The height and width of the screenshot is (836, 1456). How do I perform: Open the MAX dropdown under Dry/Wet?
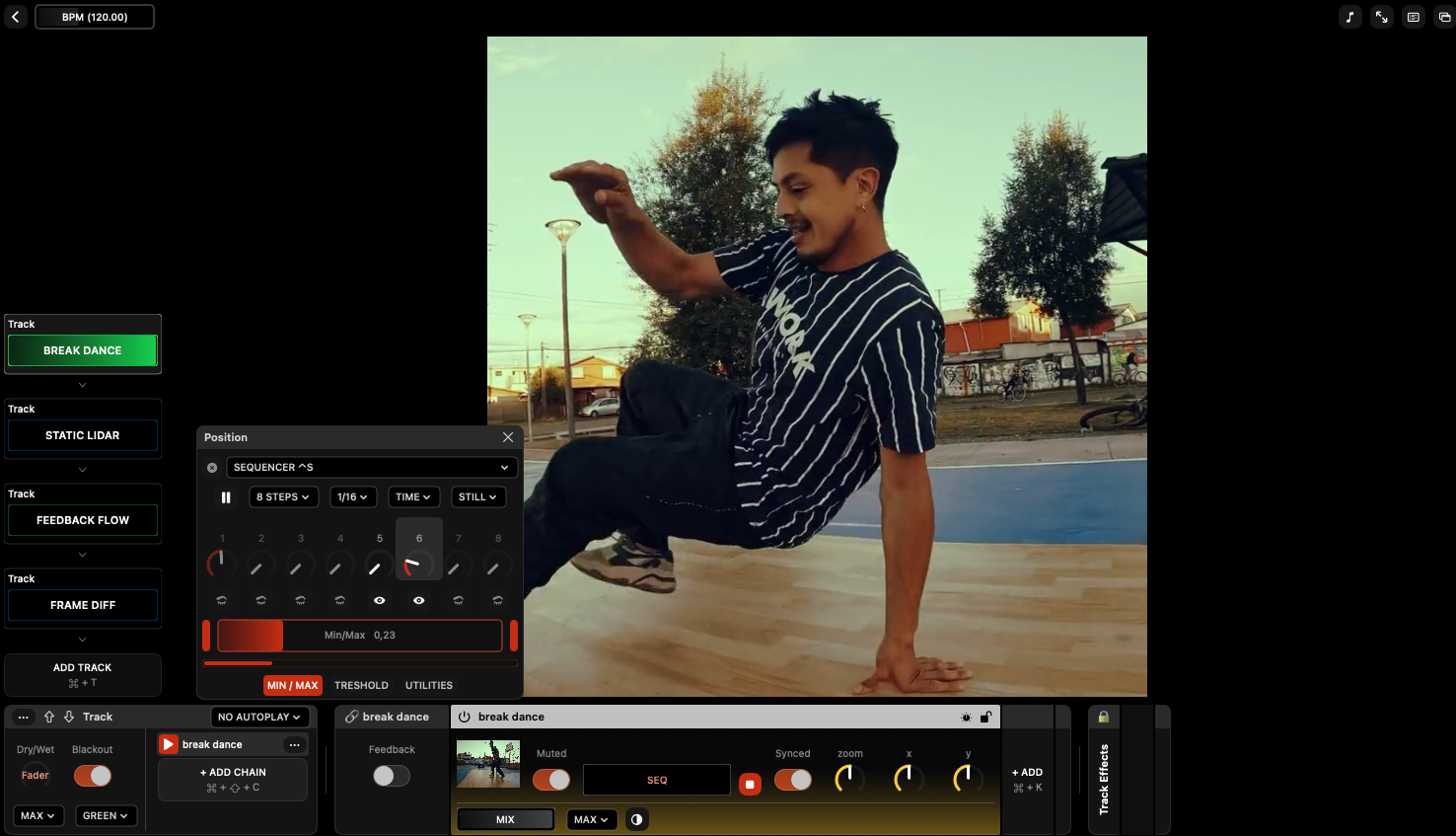click(38, 816)
